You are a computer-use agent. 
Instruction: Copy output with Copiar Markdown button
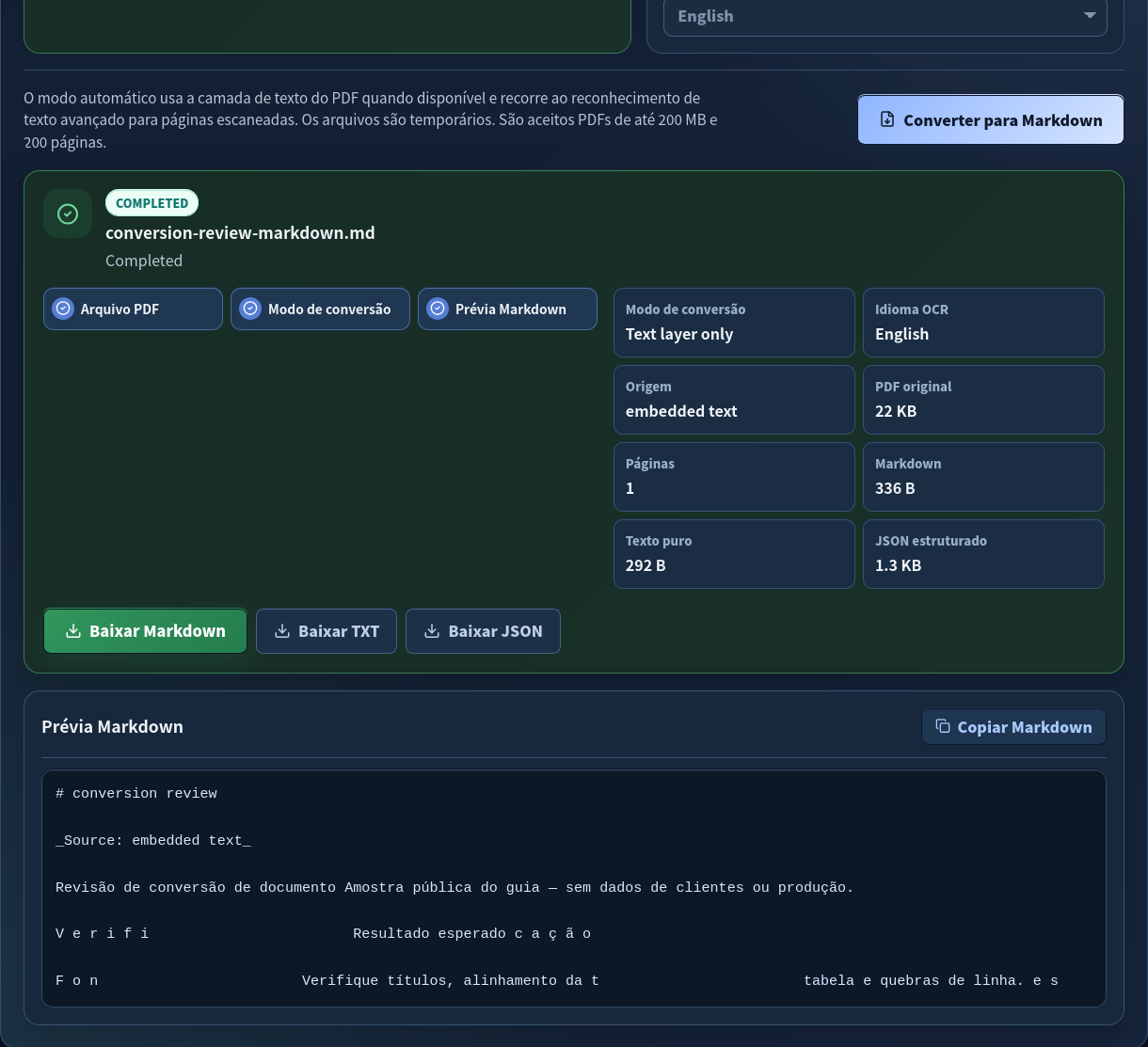pyautogui.click(x=1013, y=727)
